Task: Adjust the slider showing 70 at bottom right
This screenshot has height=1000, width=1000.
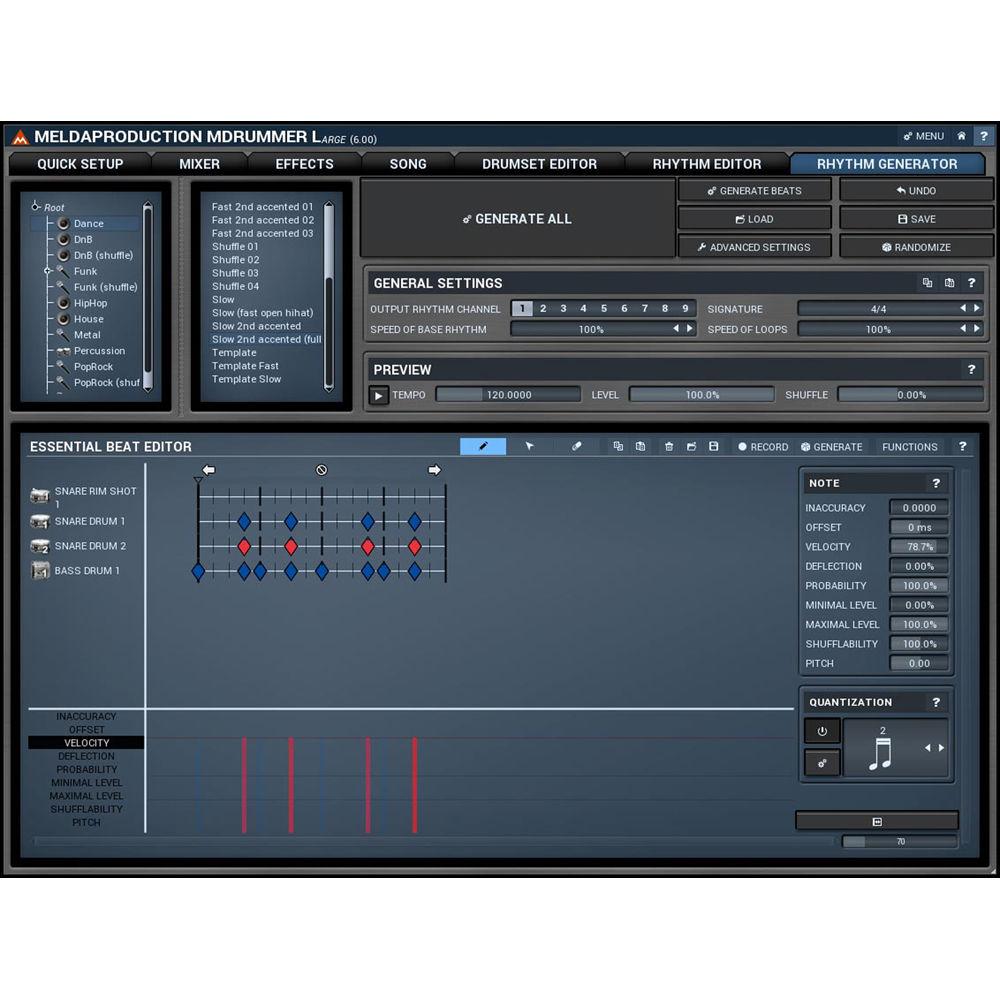Action: [x=901, y=842]
